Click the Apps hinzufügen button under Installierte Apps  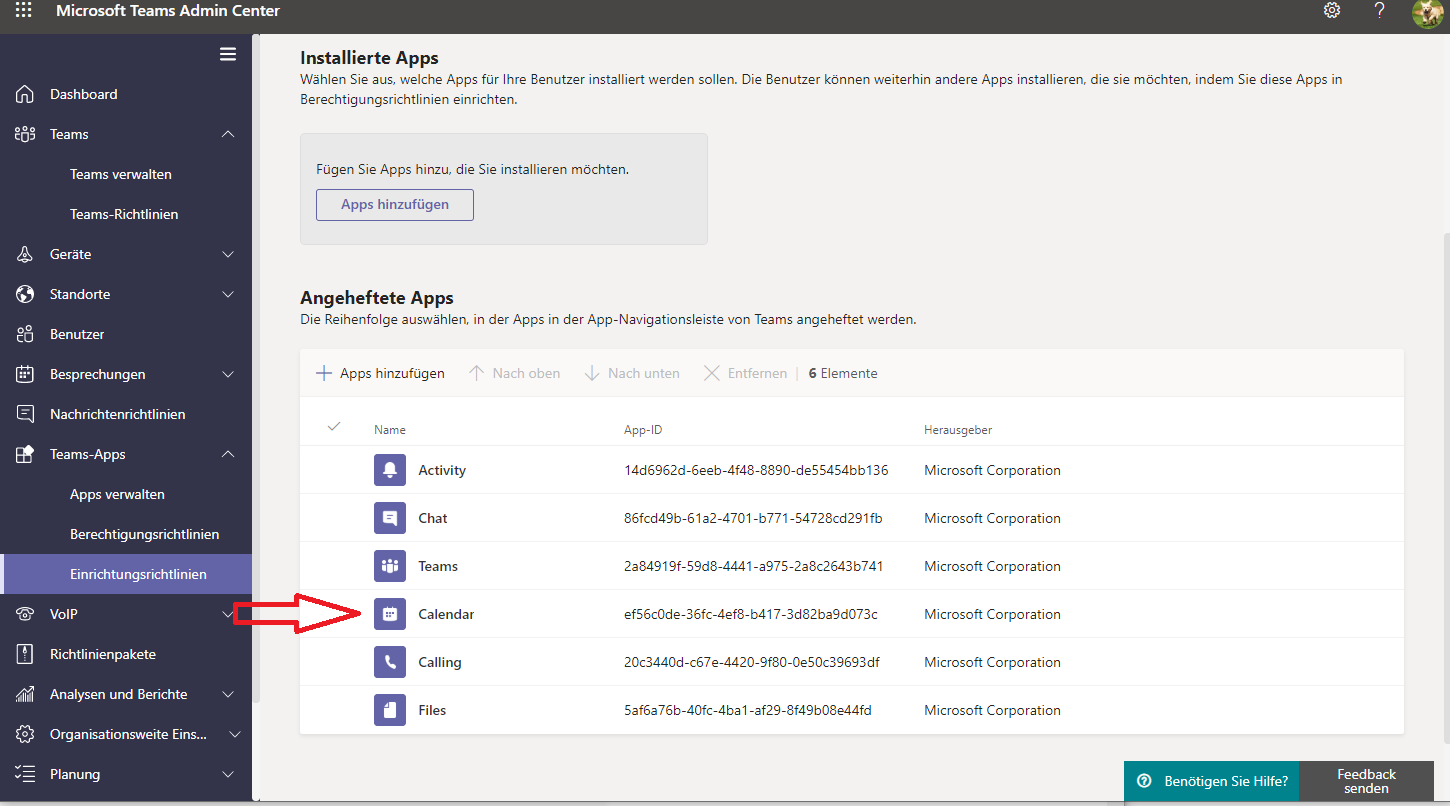(x=395, y=204)
